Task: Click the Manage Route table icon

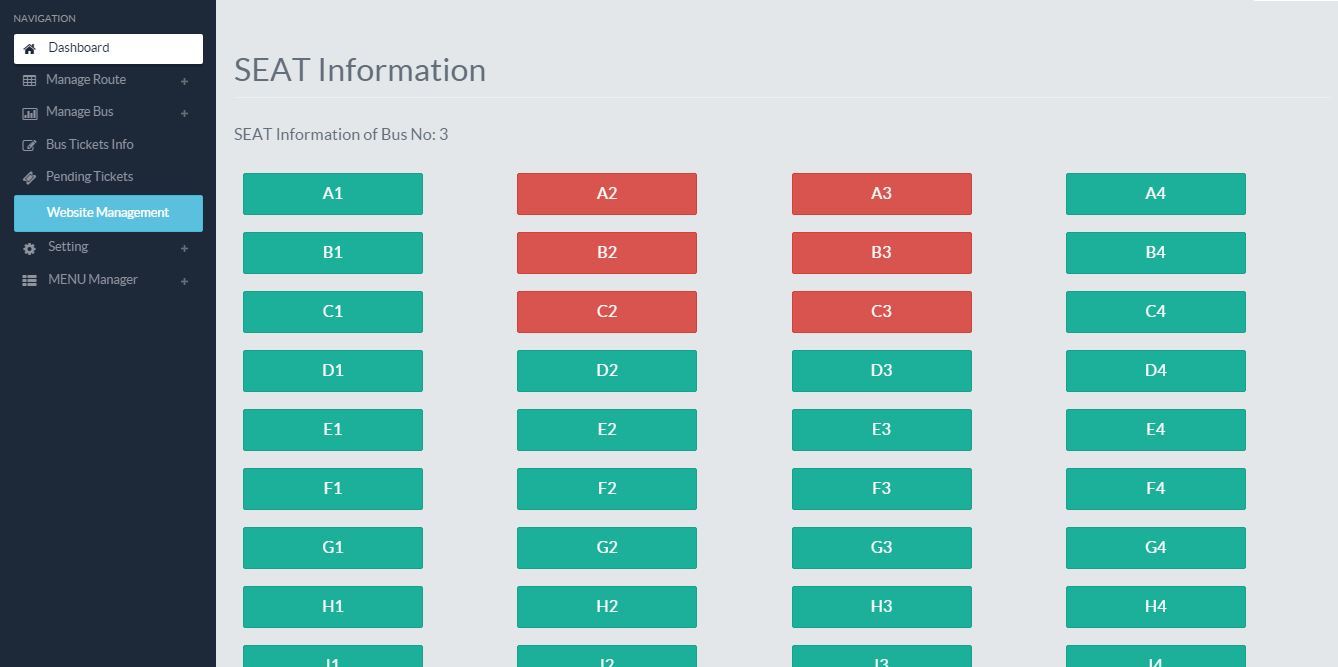Action: click(x=30, y=81)
